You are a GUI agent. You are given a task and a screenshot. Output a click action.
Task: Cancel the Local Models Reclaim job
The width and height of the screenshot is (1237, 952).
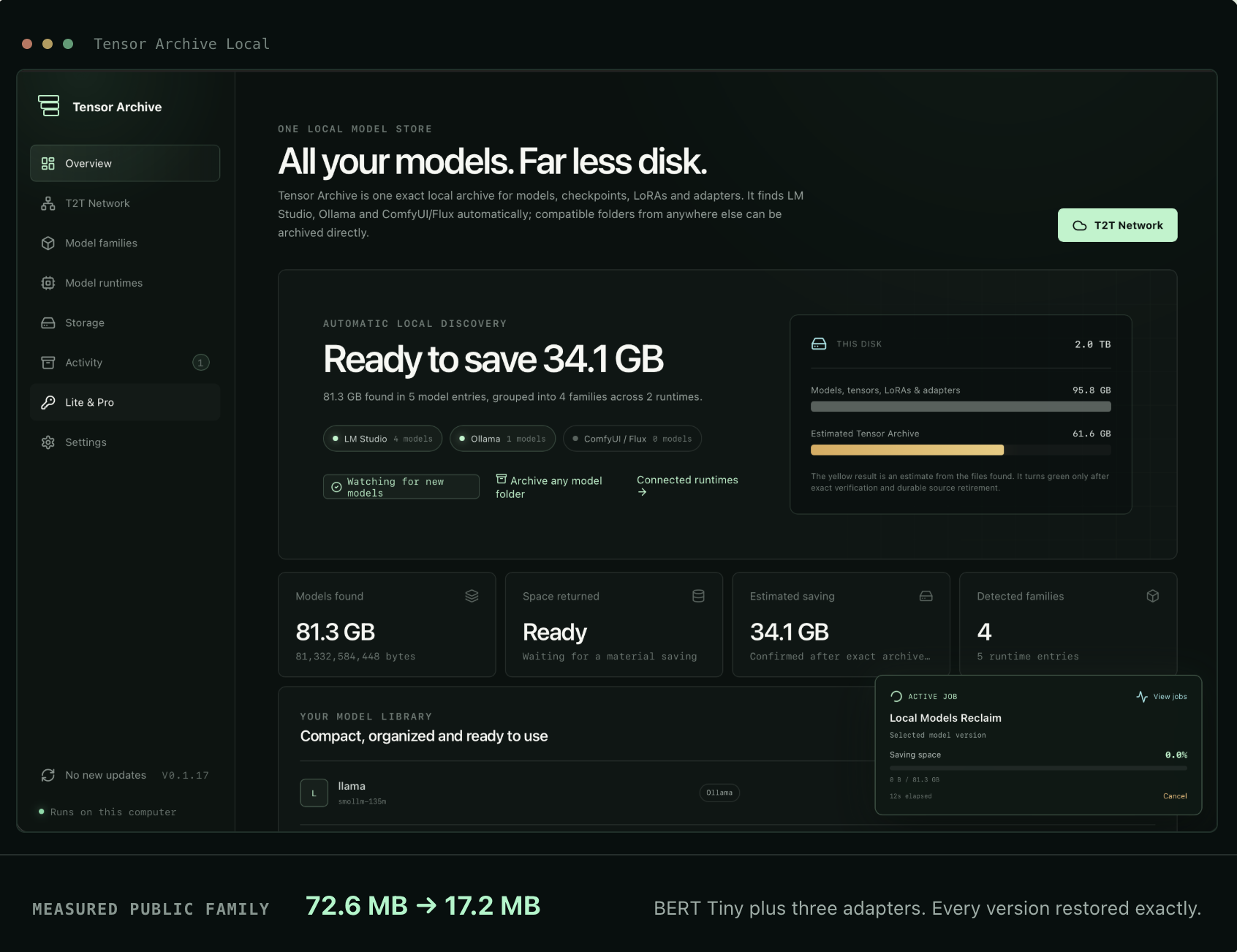pyautogui.click(x=1175, y=796)
